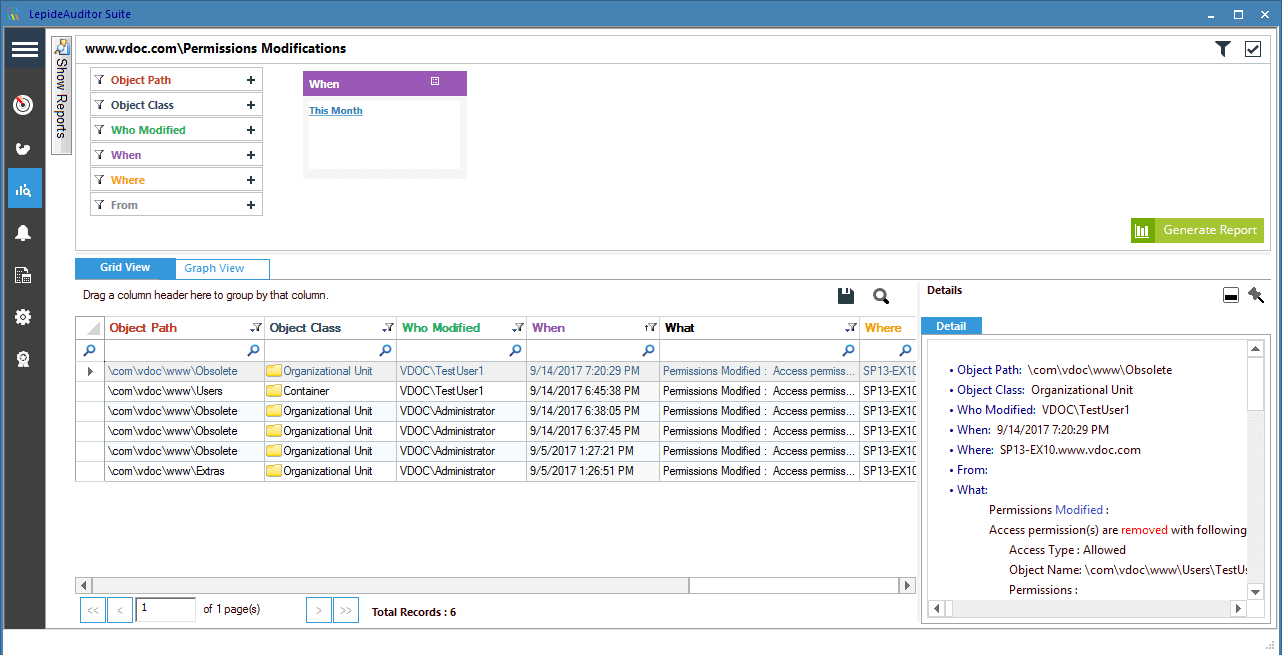
Task: Open filter dropdown on Who Modified column header
Action: 518,328
